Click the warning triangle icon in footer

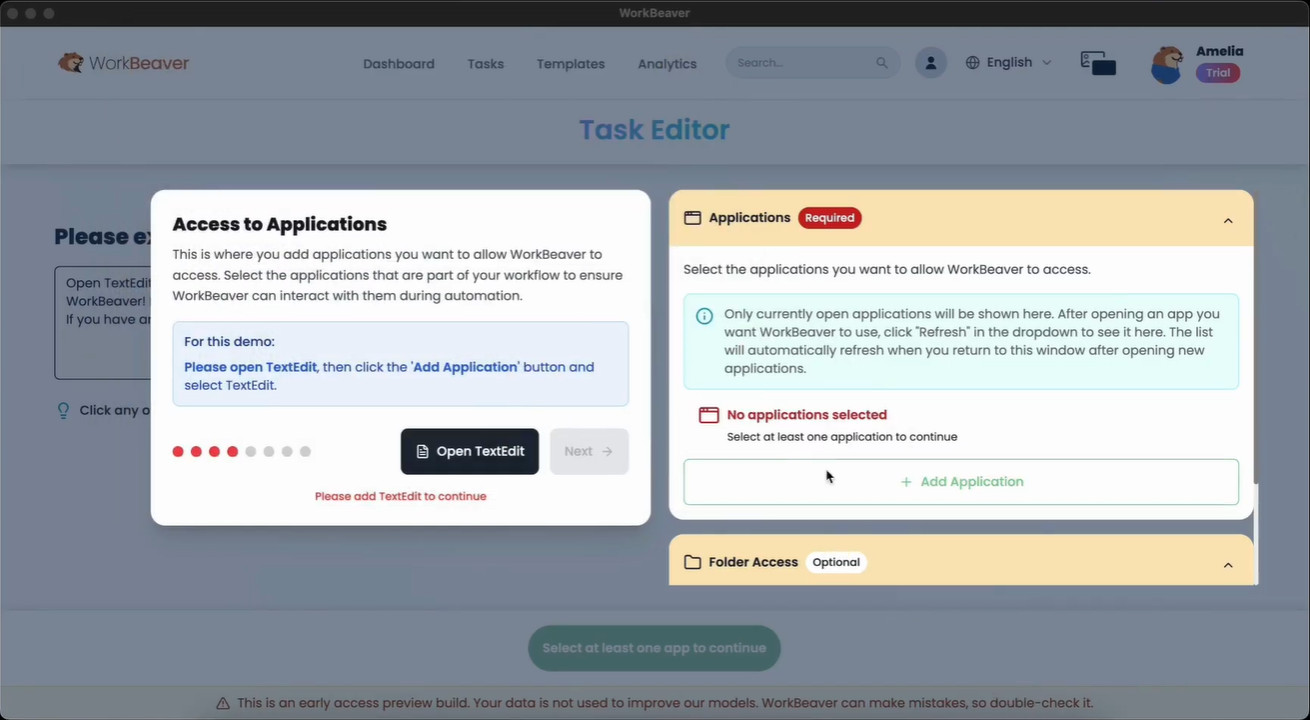[223, 703]
